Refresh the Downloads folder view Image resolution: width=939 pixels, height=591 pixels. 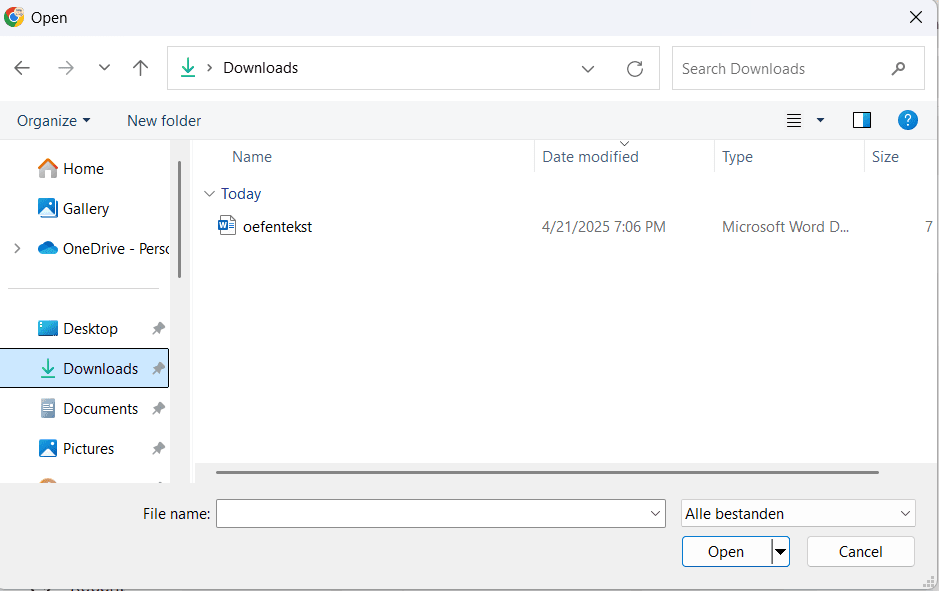[634, 68]
